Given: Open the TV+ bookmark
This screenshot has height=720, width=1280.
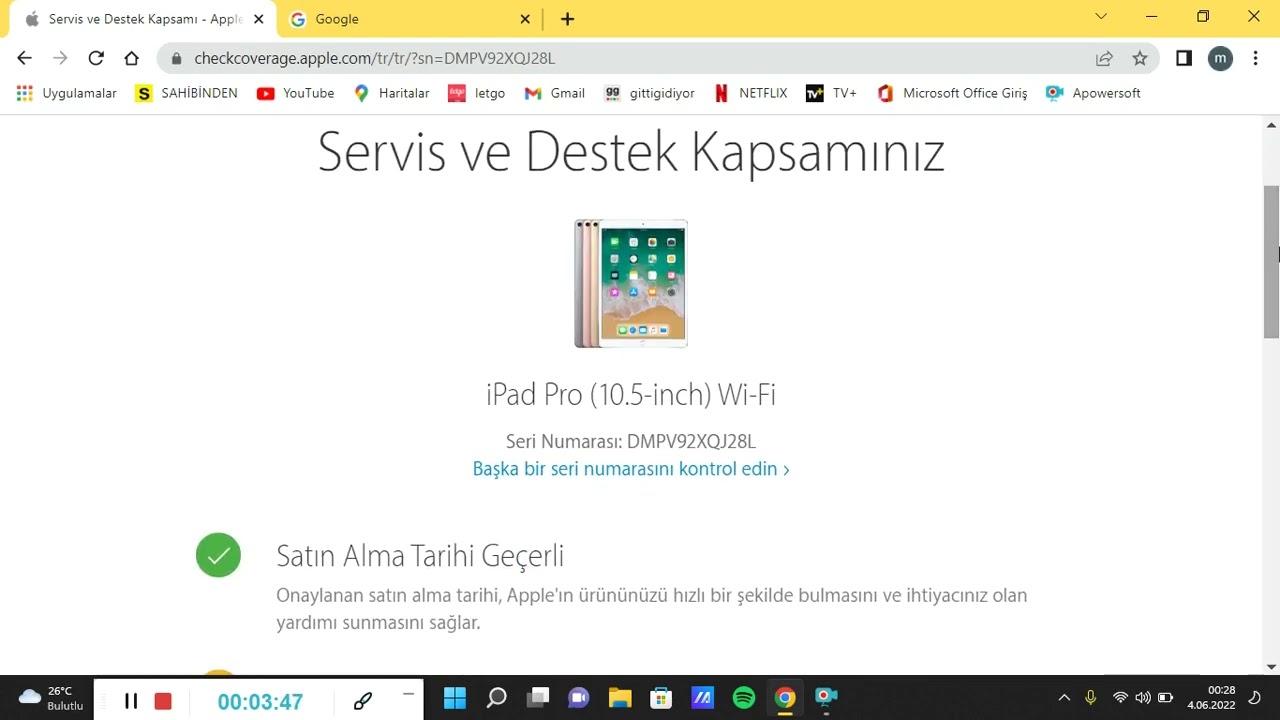Looking at the screenshot, I should pos(832,93).
